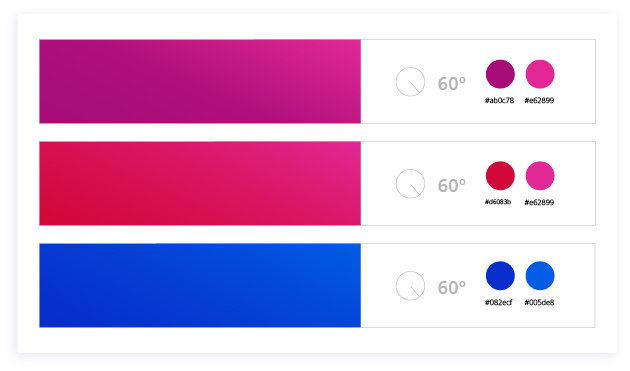630x371 pixels.
Task: Click the #e62899 label in the red gradient row
Action: tap(539, 202)
